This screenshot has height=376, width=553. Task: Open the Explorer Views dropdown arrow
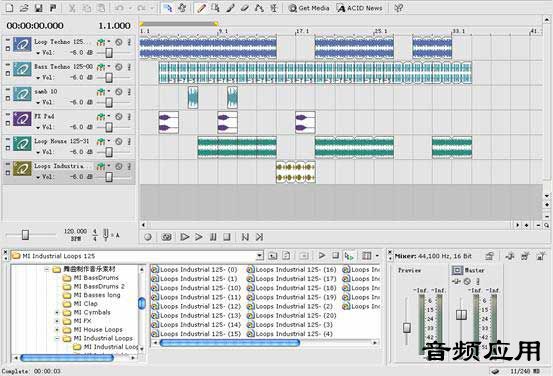point(377,256)
